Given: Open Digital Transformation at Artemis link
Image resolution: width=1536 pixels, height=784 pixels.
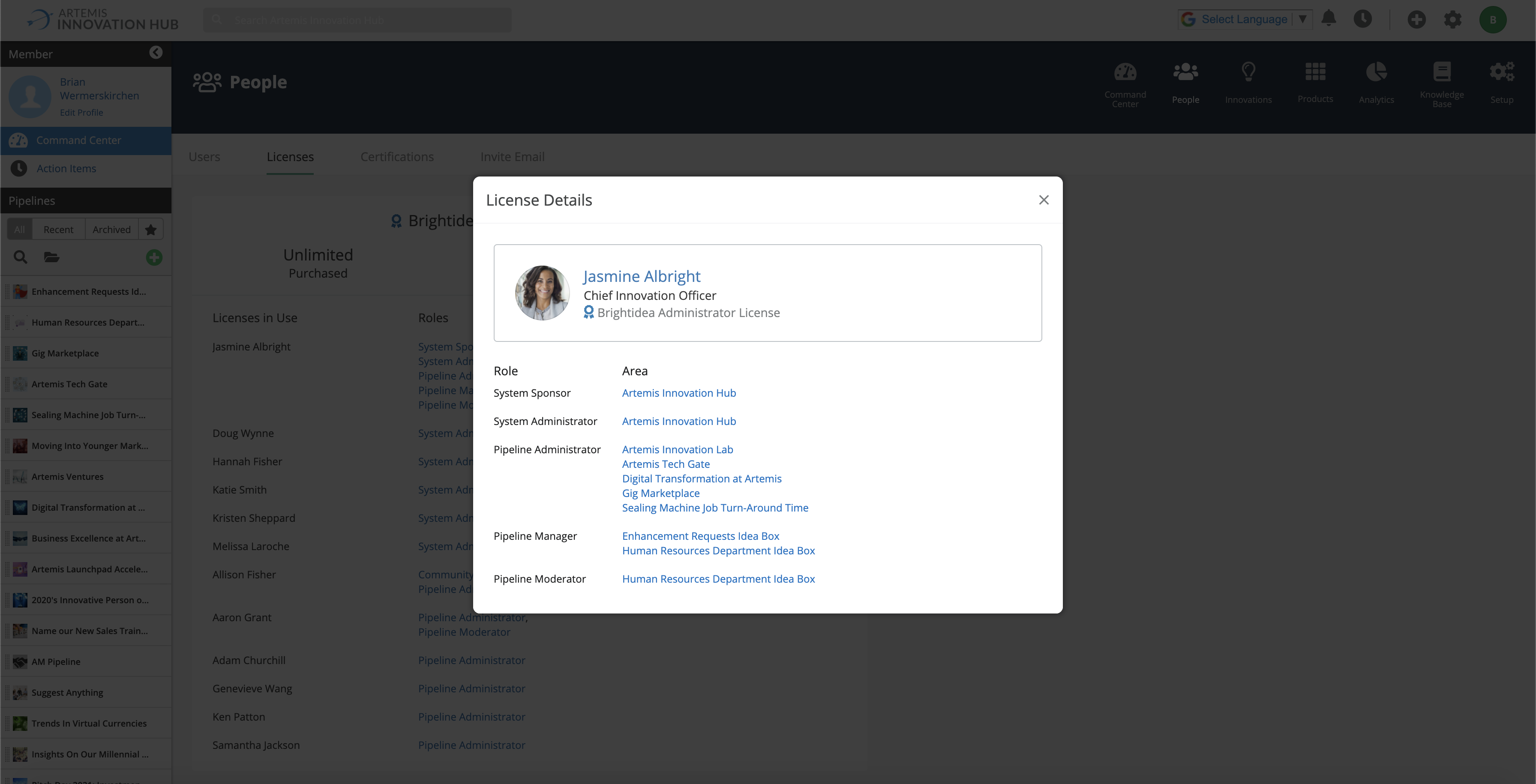Looking at the screenshot, I should click(702, 478).
